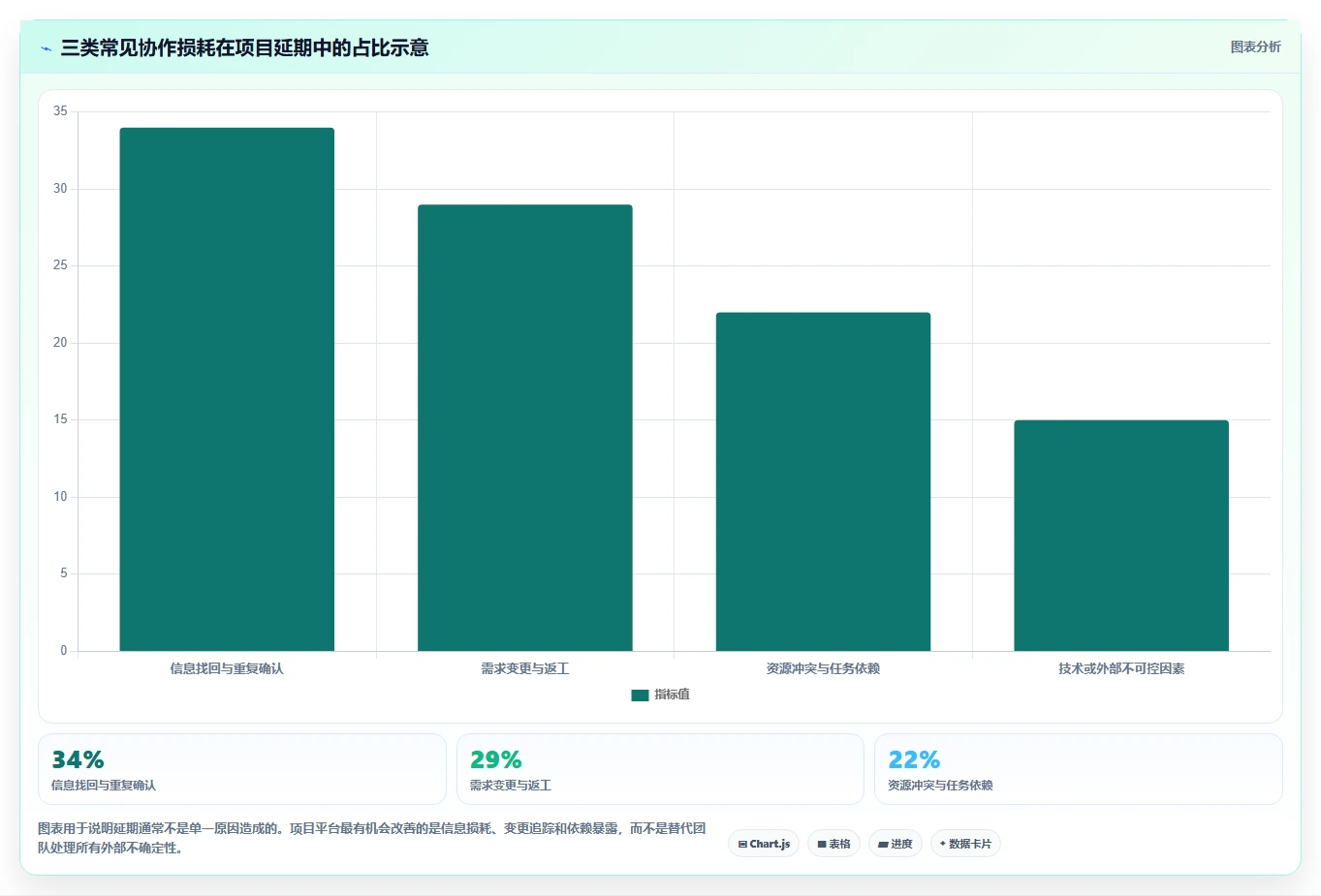Viewport: 1321px width, 896px height.
Task: Click the chart title 三类常见协作损耗在项目延期中的占比示意
Action: 244,47
